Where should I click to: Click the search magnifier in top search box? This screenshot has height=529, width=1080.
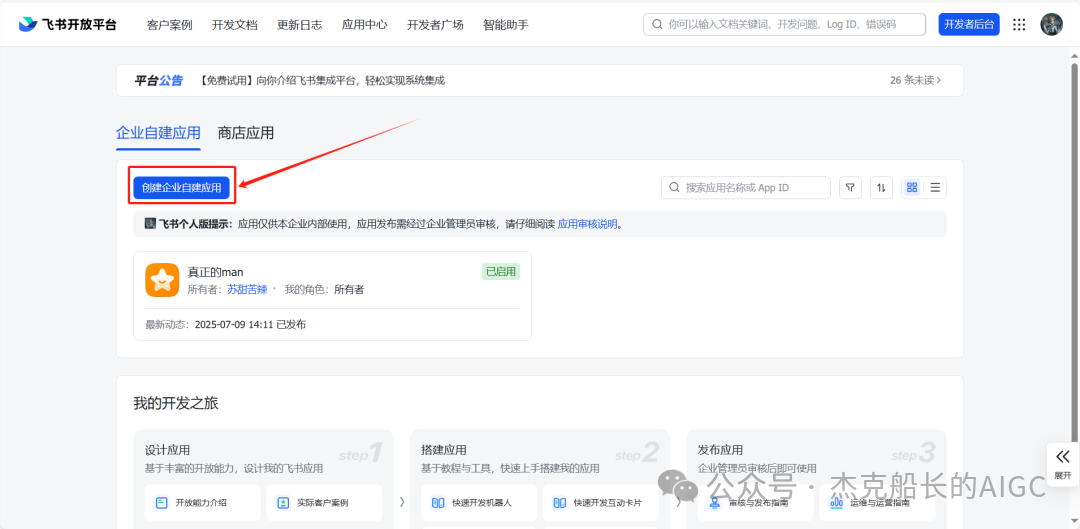657,24
